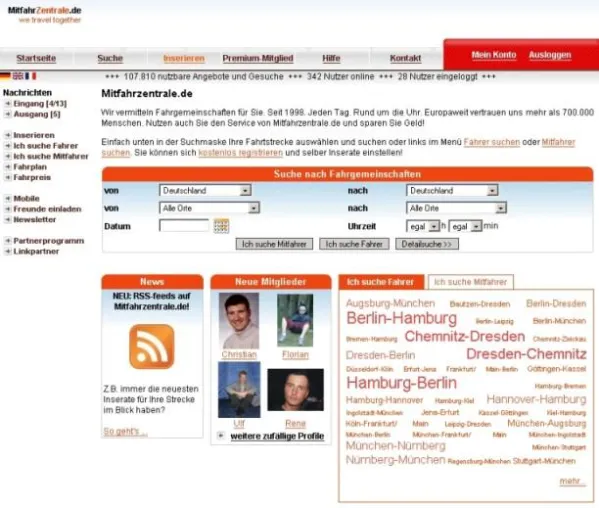The width and height of the screenshot is (599, 508).
Task: Go to Inserieren in the top navigation
Action: 184,58
